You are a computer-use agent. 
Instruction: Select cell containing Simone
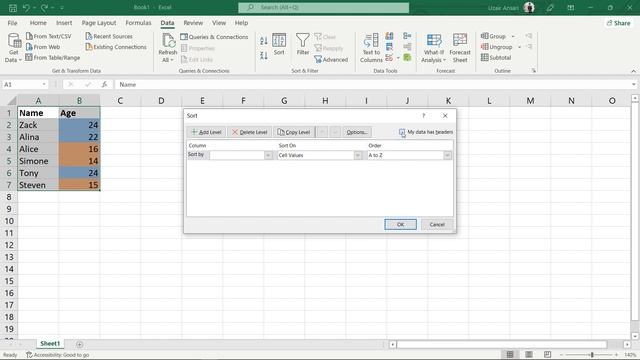pyautogui.click(x=38, y=161)
